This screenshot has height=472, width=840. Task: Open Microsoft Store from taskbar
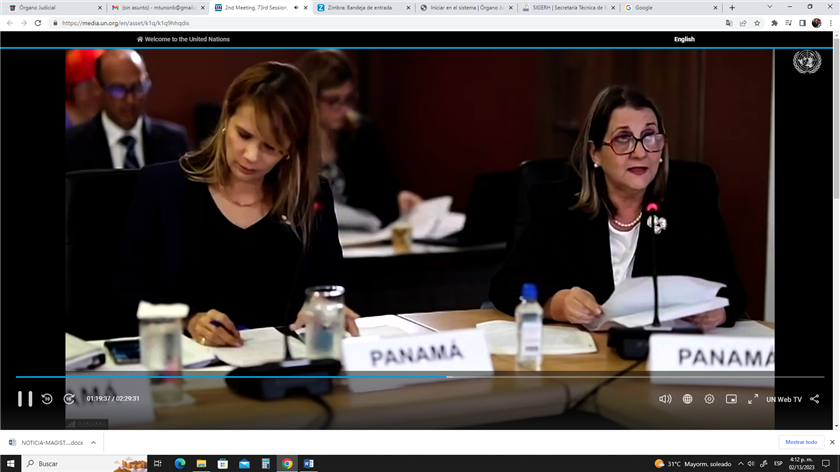coord(223,463)
